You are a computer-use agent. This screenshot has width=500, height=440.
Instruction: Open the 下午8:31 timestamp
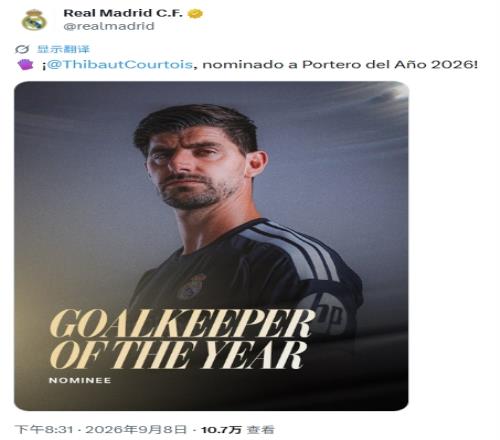tap(44, 429)
